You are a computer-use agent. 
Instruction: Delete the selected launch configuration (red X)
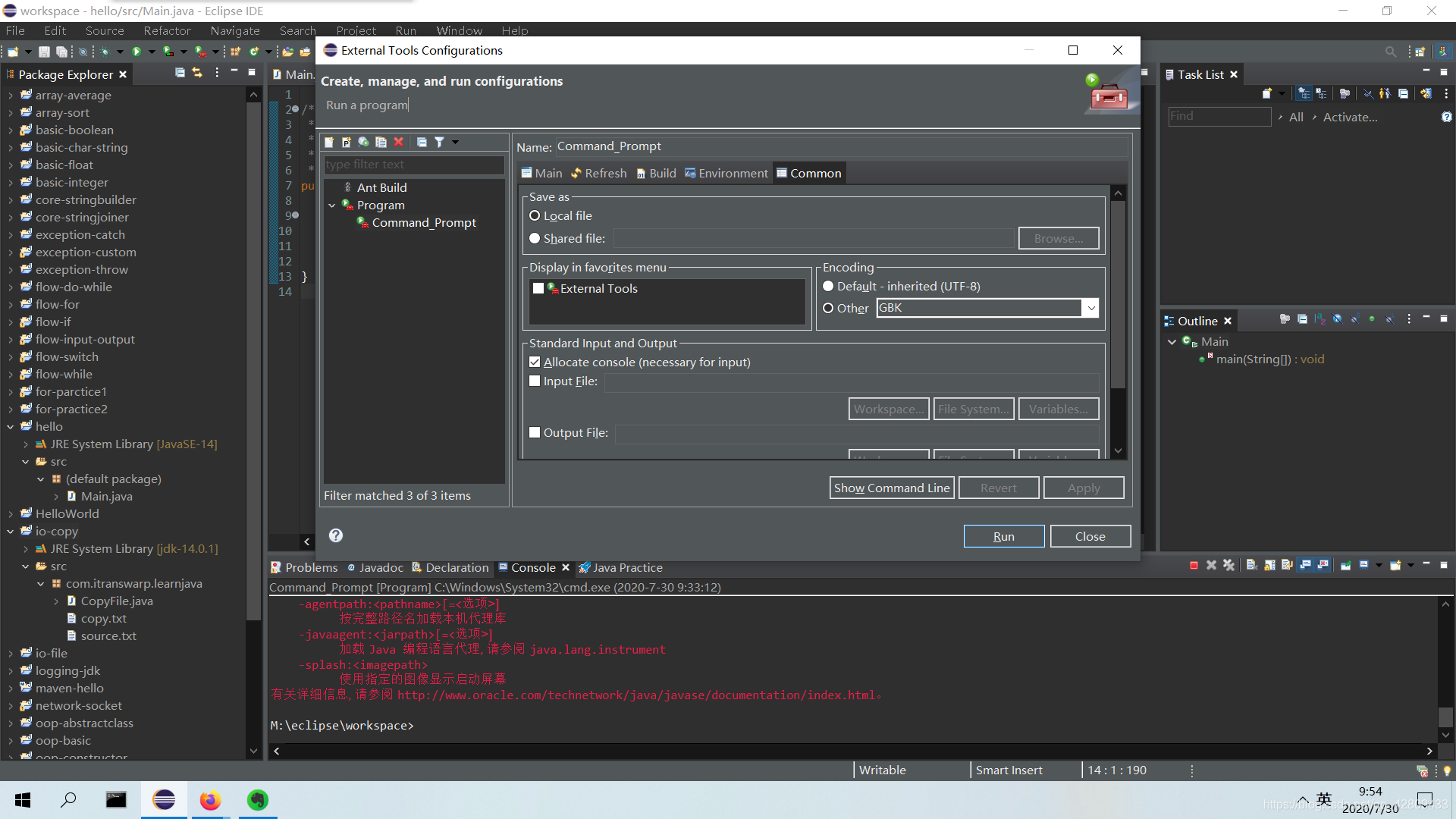coord(399,142)
